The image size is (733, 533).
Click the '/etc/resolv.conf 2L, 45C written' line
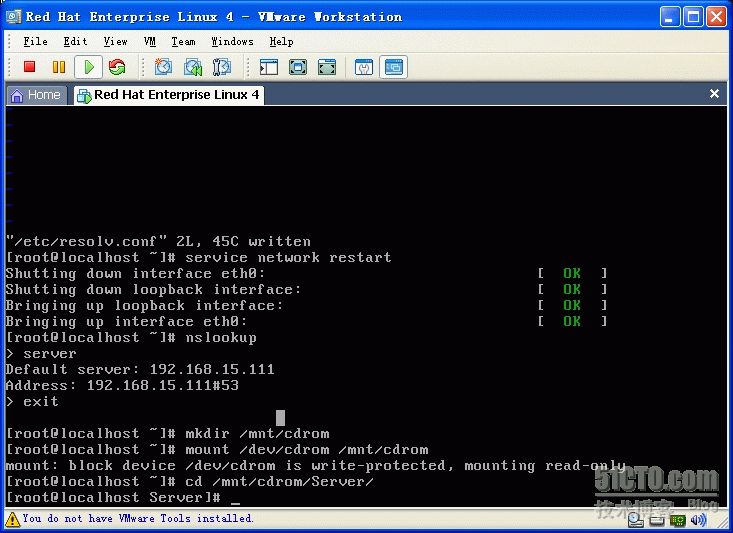point(158,241)
